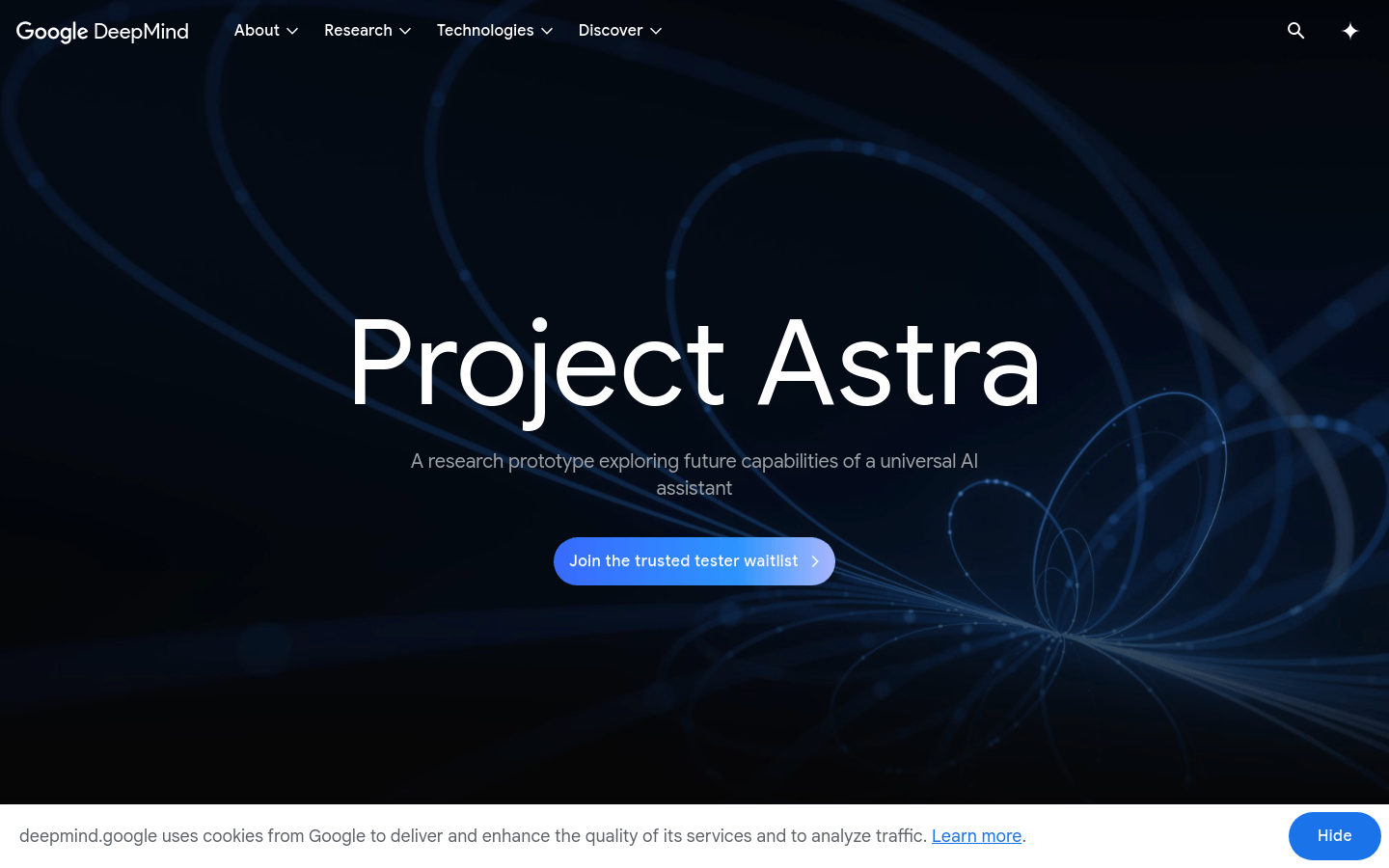Click the research prototype subtitle text
Viewport: 1389px width, 868px height.
(694, 475)
